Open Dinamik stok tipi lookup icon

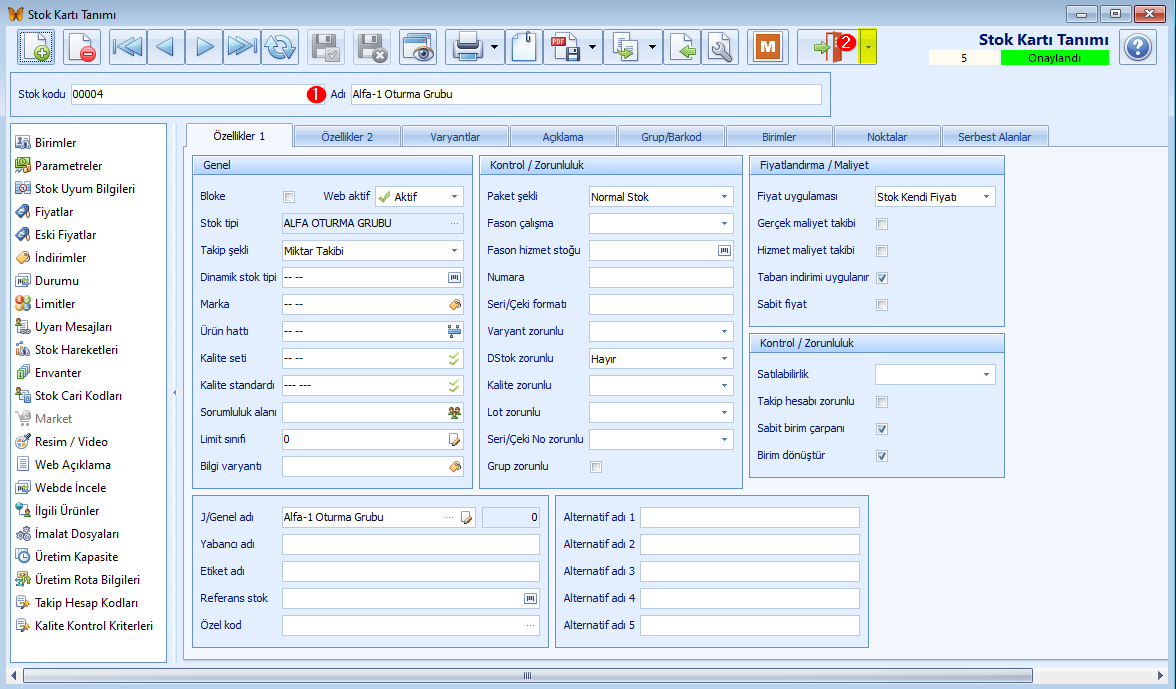(x=454, y=277)
